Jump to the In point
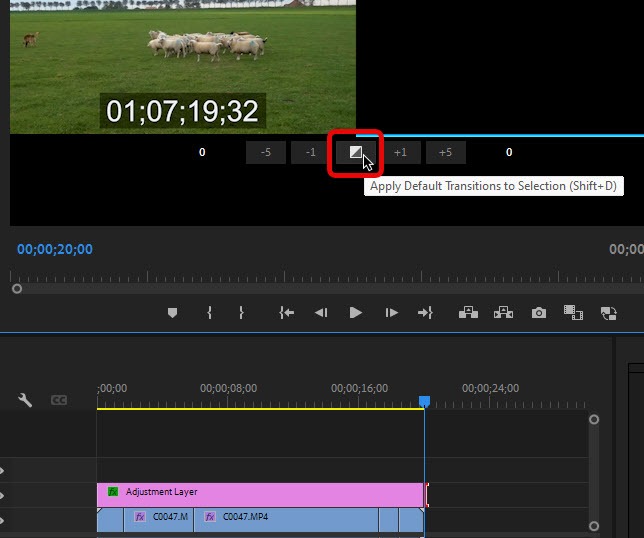 click(x=287, y=313)
